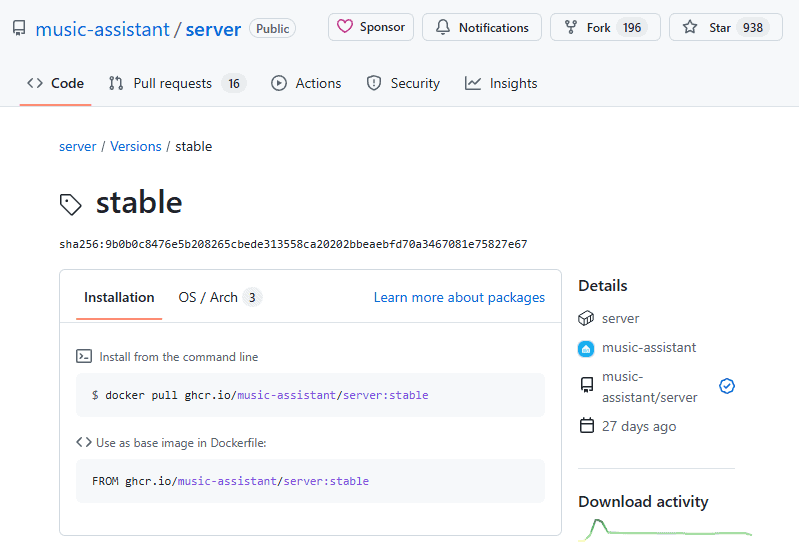Click the verified checkmark badge near music-assistant/server
The width and height of the screenshot is (799, 547).
pos(727,386)
